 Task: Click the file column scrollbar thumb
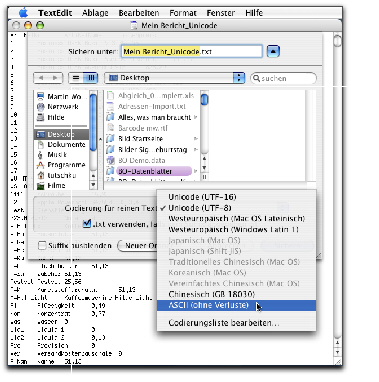point(204,99)
